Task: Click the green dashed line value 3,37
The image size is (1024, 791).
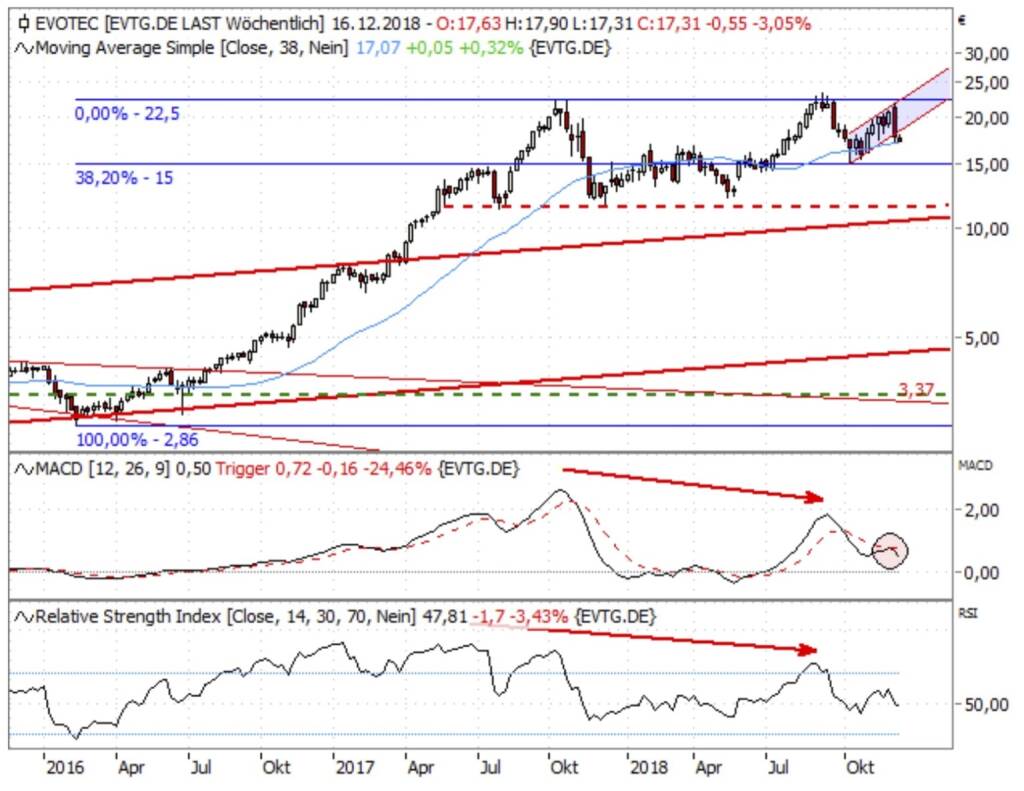Action: pos(916,390)
